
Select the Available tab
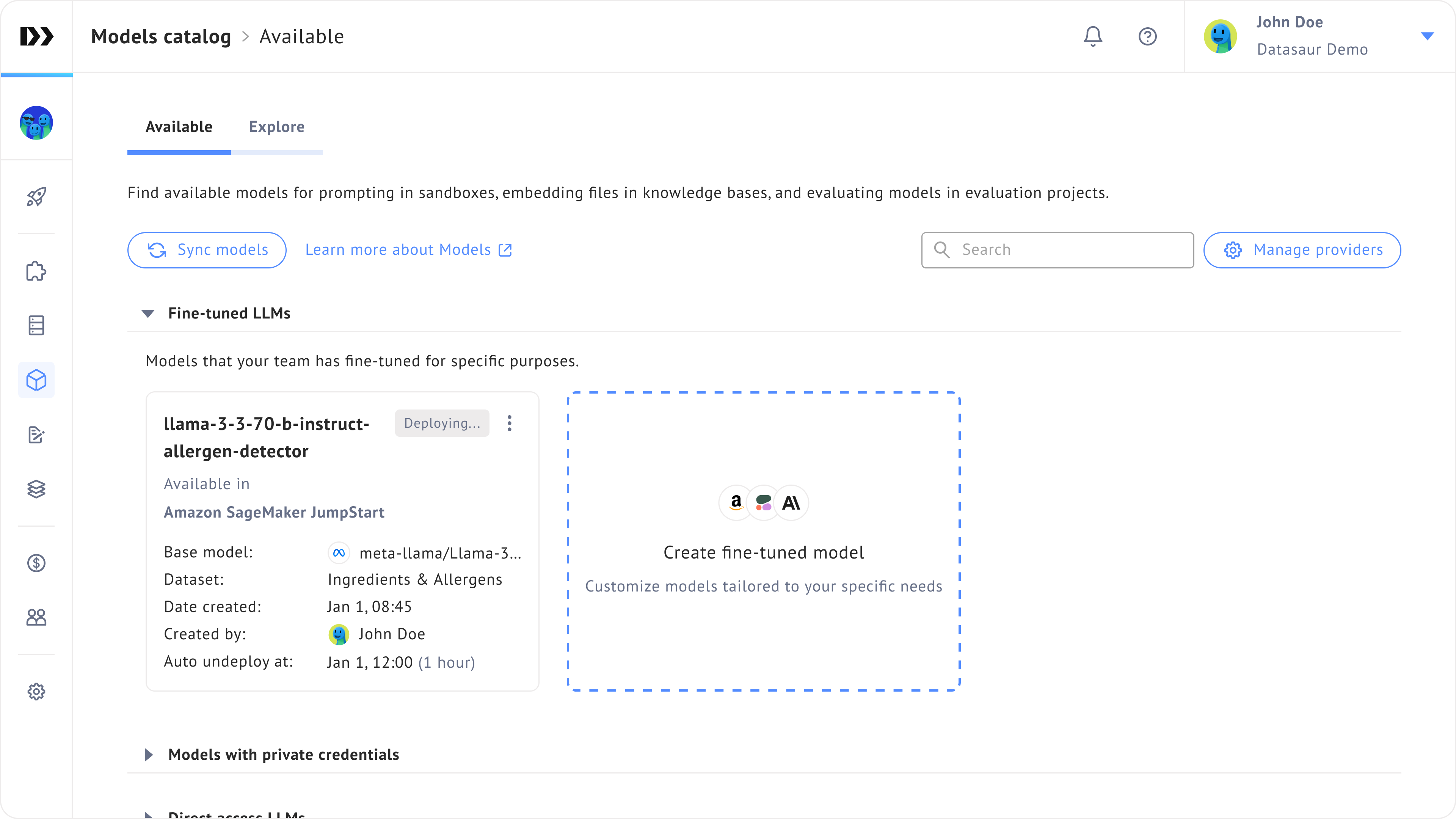point(179,127)
